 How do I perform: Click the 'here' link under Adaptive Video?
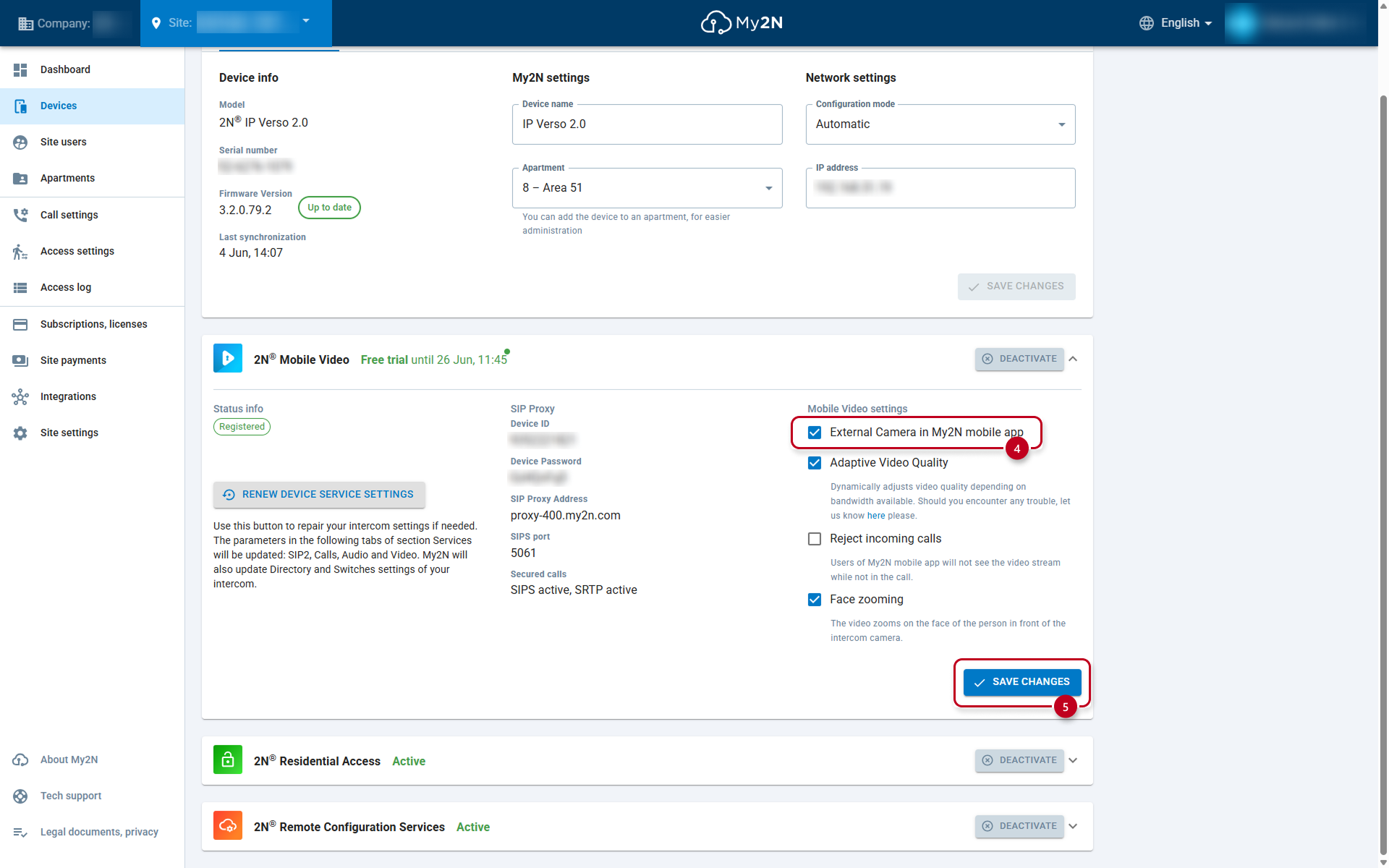tap(876, 516)
